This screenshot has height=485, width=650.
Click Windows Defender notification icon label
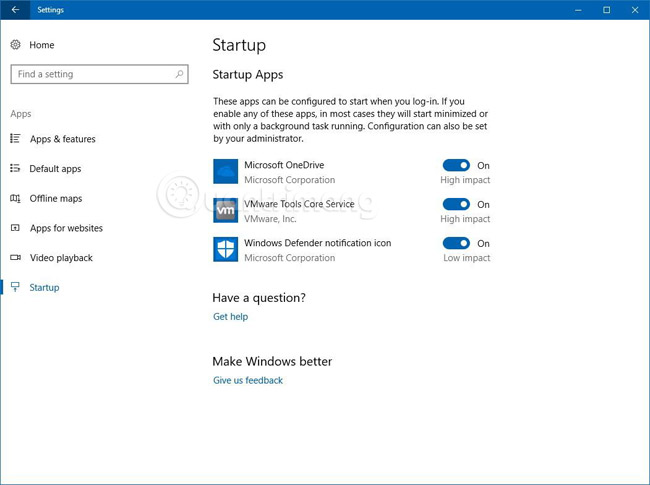318,243
